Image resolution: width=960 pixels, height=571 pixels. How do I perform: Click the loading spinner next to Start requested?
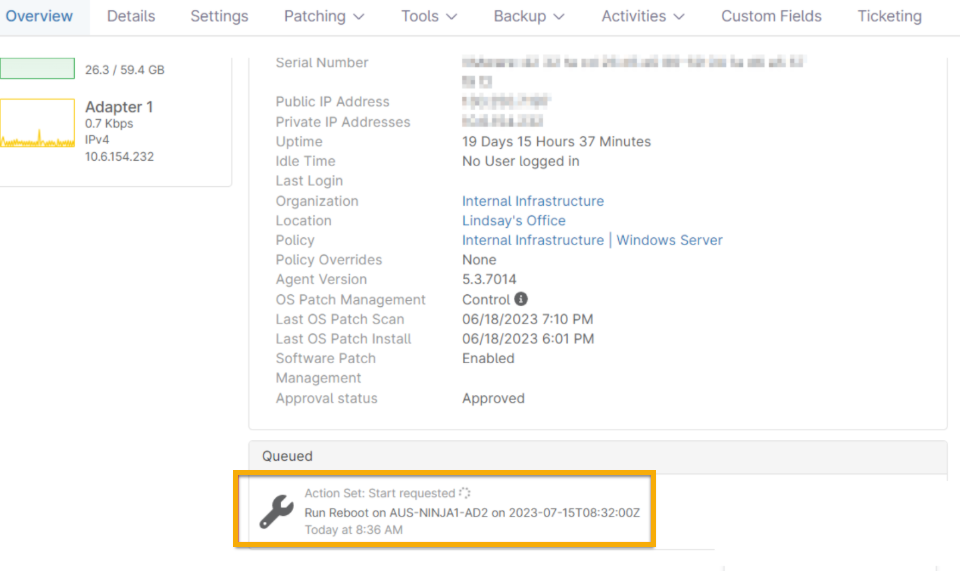(x=464, y=493)
